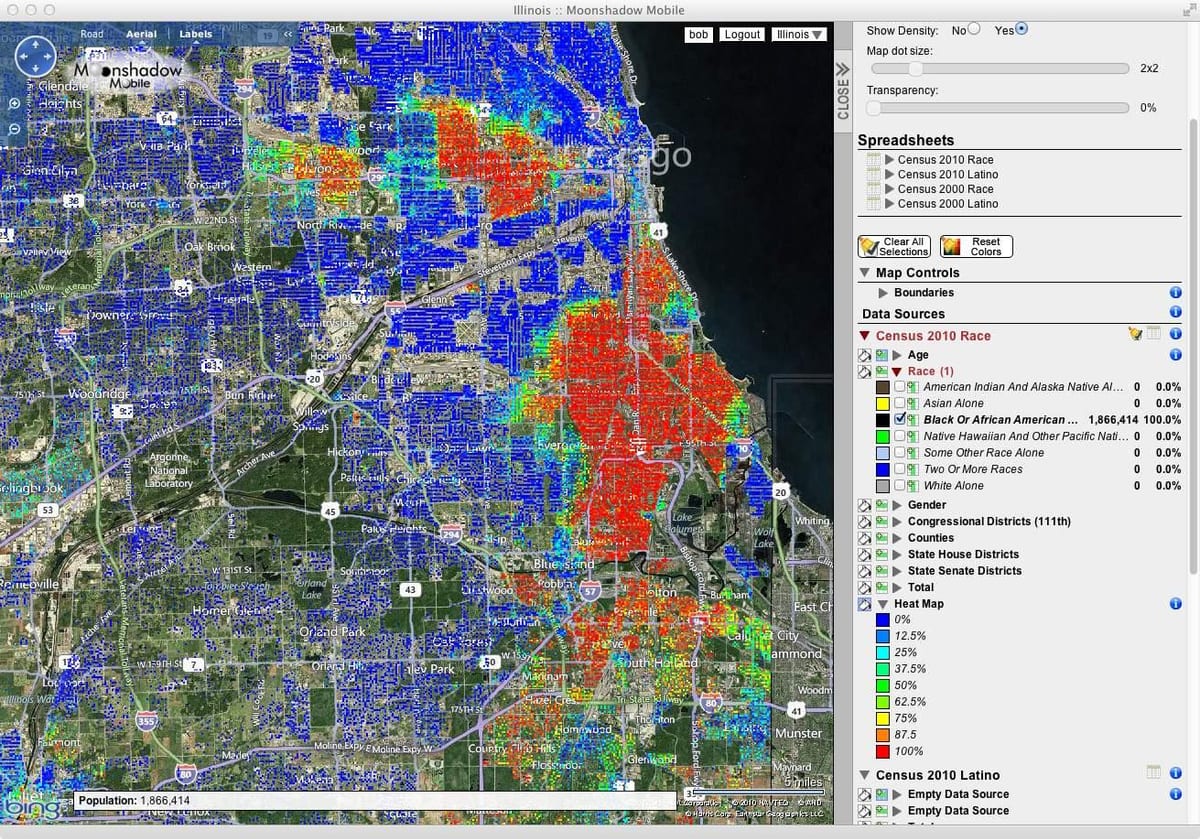
Task: Click paint bucket icon beside Gender
Action: [865, 505]
